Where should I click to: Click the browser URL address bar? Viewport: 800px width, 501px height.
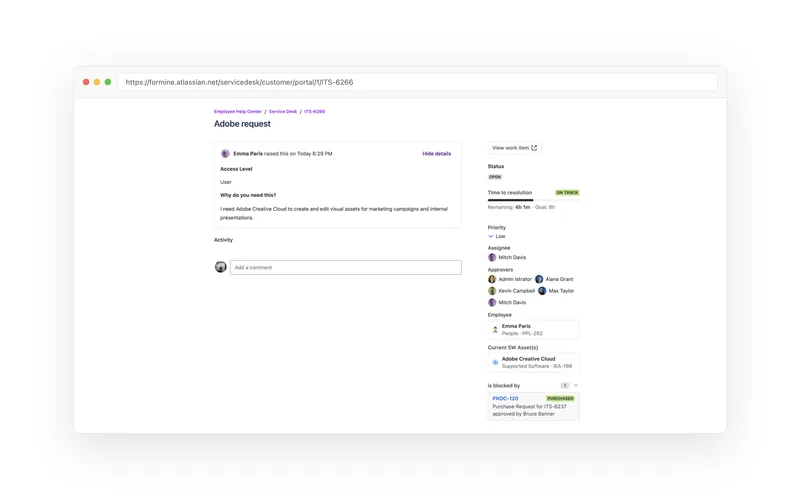[x=417, y=82]
